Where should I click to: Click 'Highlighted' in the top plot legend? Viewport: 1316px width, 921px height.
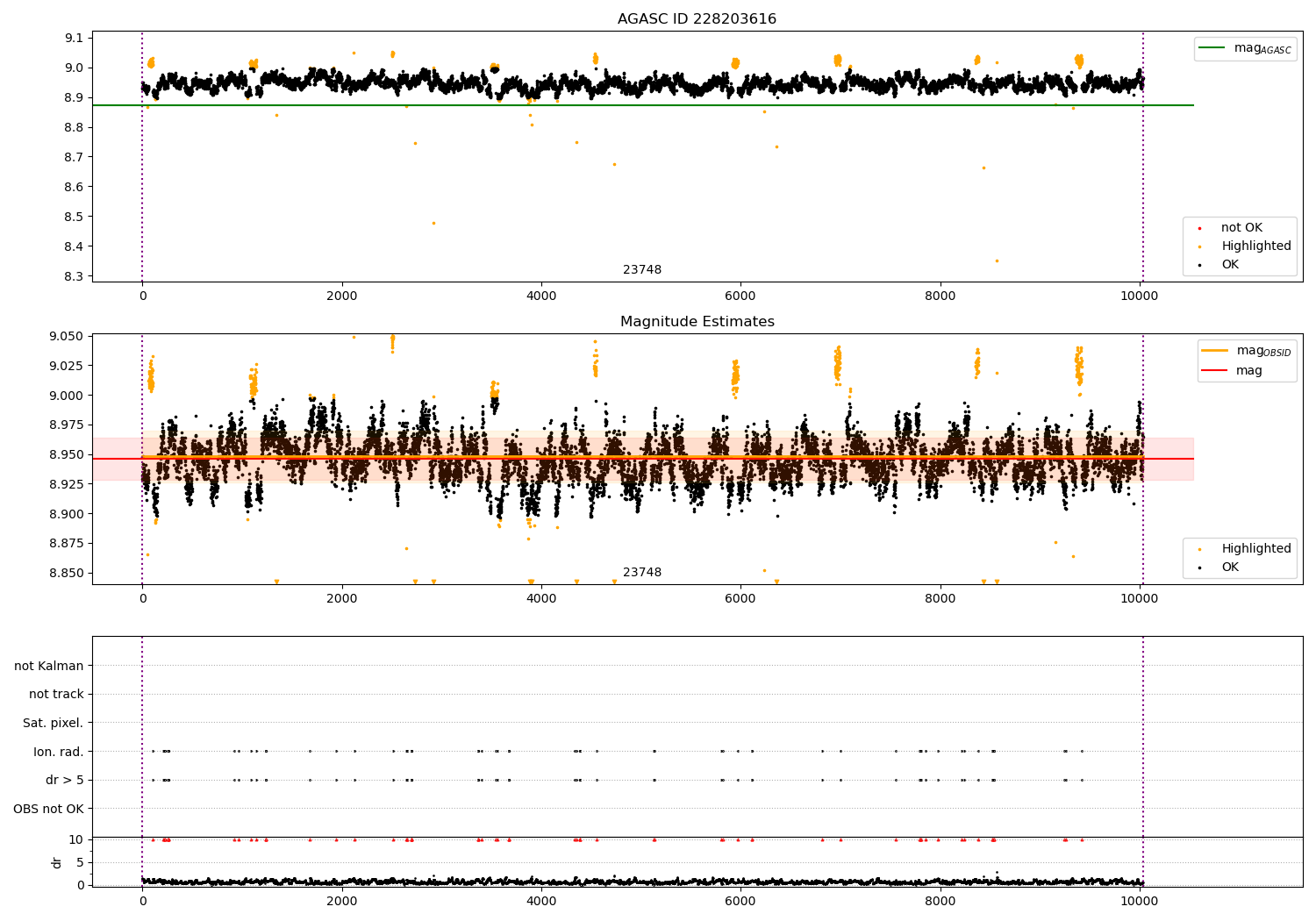click(1256, 246)
